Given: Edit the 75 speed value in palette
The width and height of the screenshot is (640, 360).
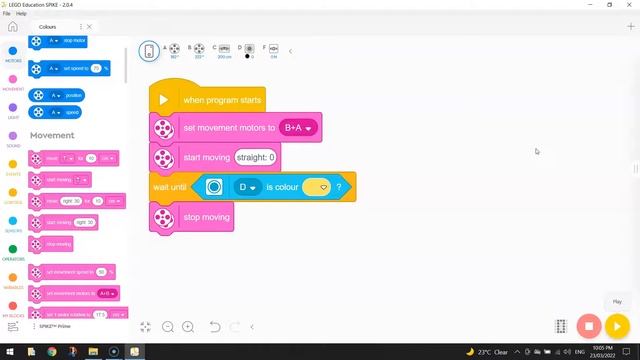Looking at the screenshot, I should pyautogui.click(x=96, y=69).
